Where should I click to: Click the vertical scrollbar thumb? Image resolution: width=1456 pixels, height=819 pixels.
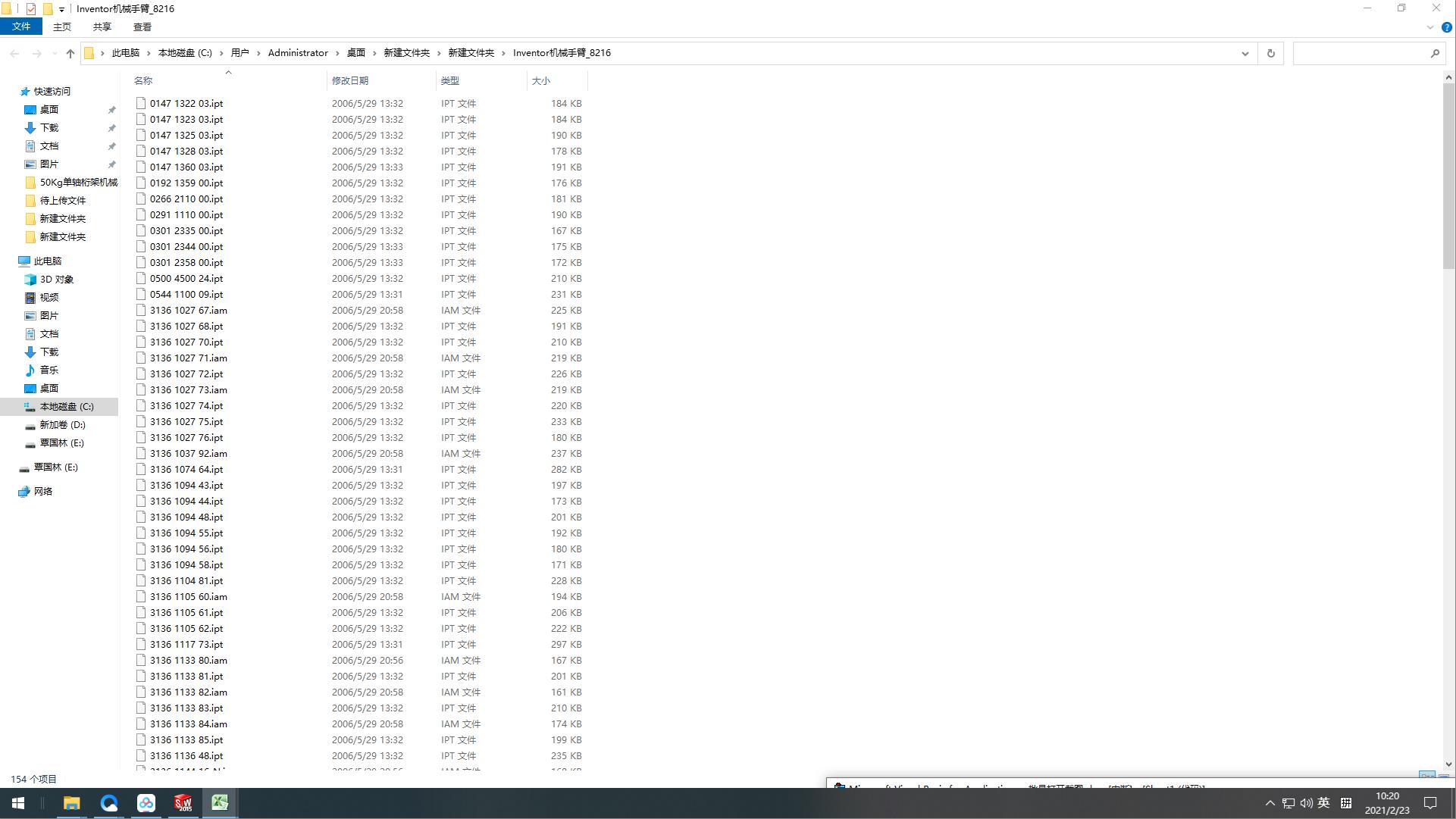pyautogui.click(x=1448, y=174)
